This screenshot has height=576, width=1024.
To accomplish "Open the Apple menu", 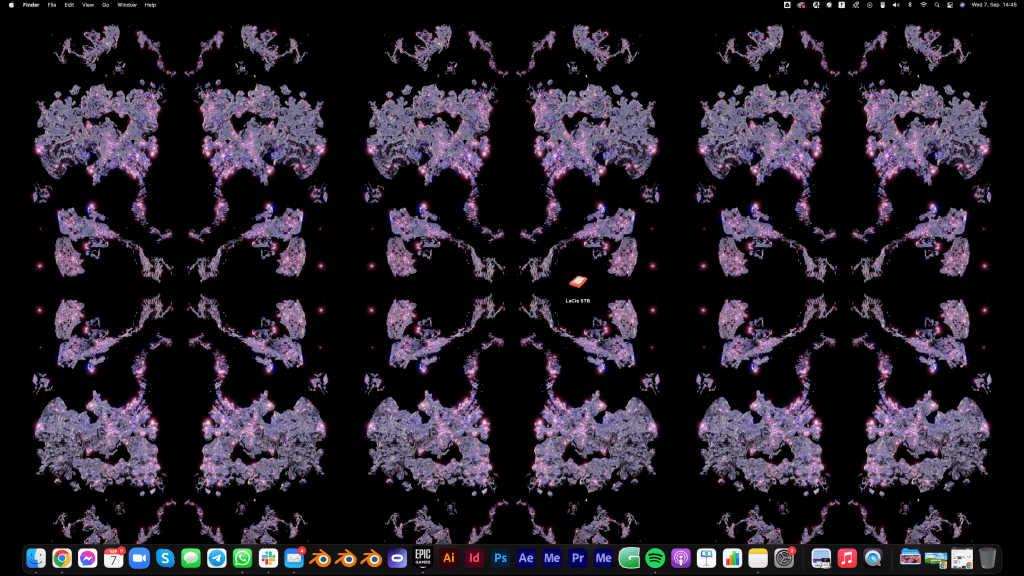I will 10,5.
